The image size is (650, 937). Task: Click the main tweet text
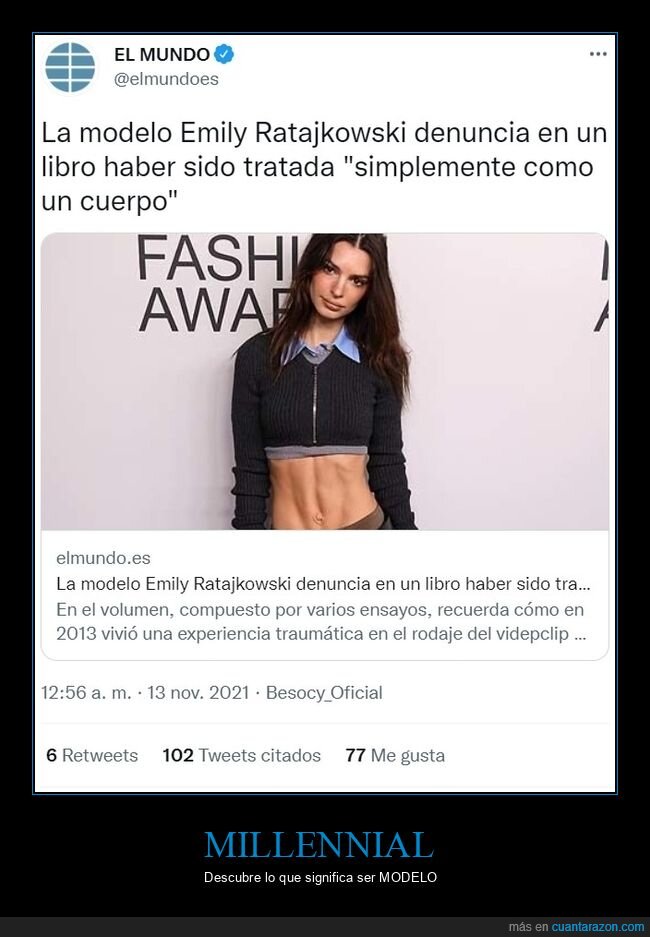[324, 167]
